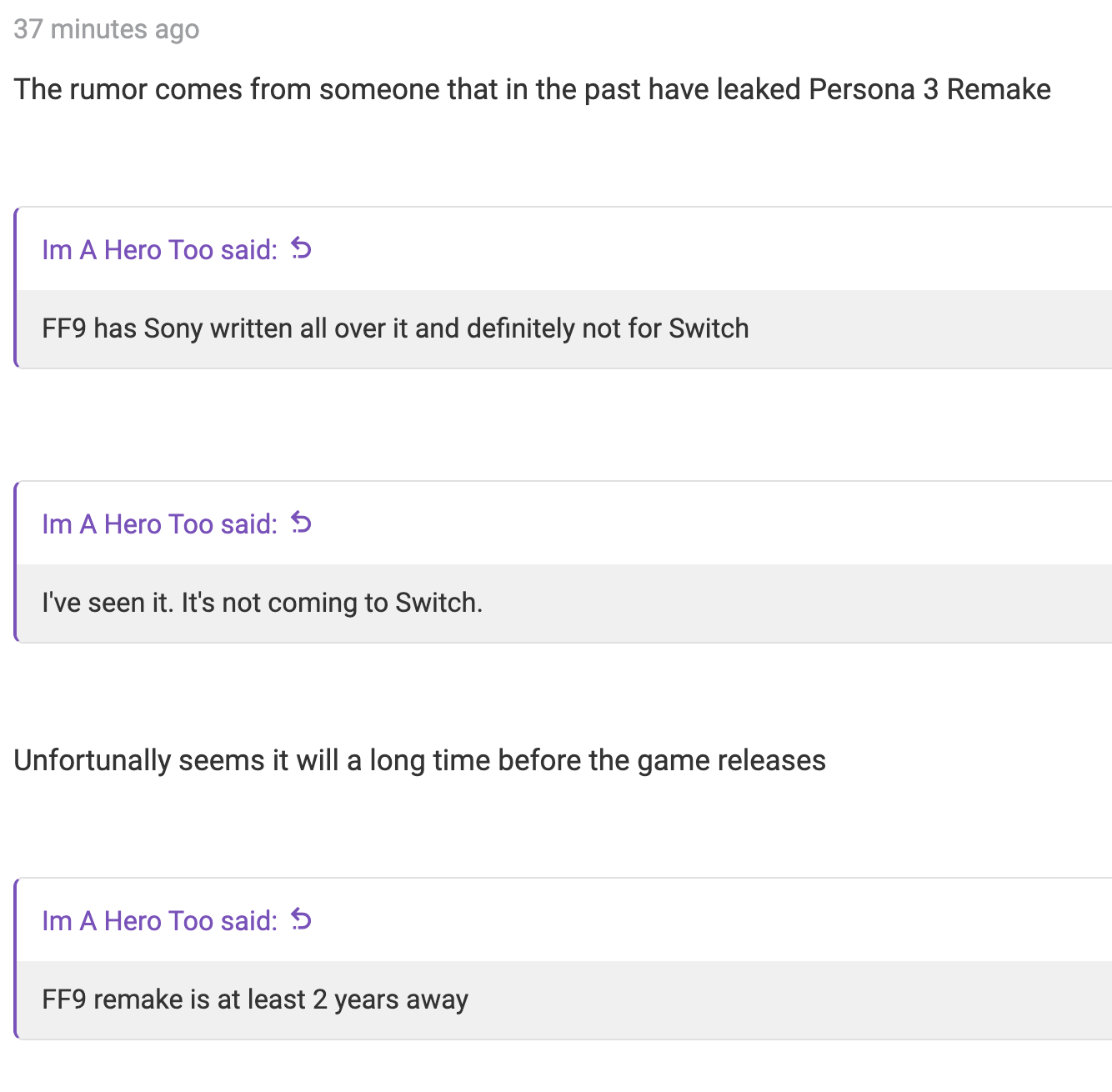
Task: Expand quote "FF9 has Sony written all over it"
Action: (564, 328)
